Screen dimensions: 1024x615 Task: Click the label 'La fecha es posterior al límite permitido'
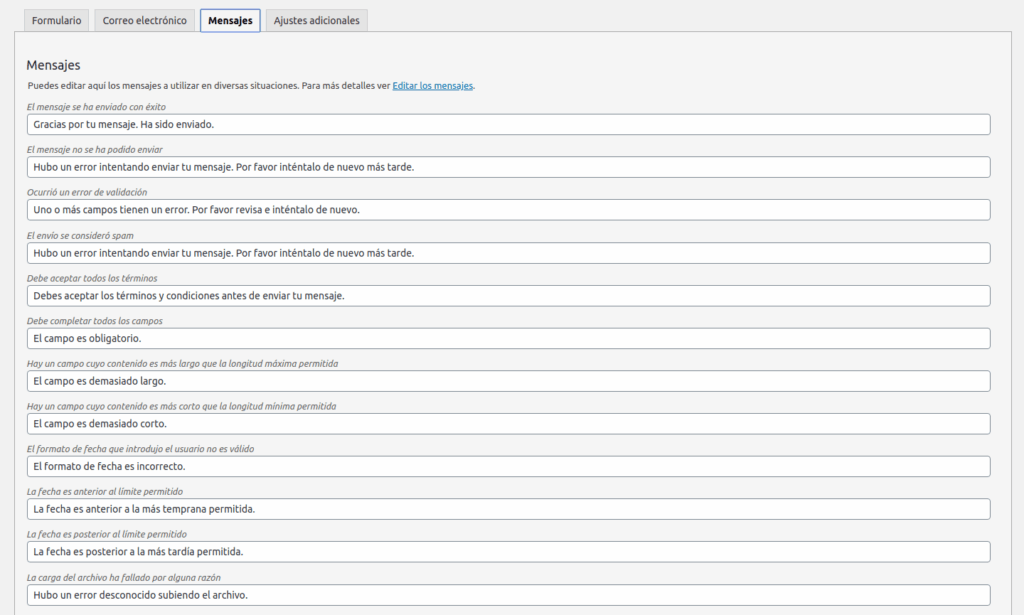pyautogui.click(x=106, y=534)
